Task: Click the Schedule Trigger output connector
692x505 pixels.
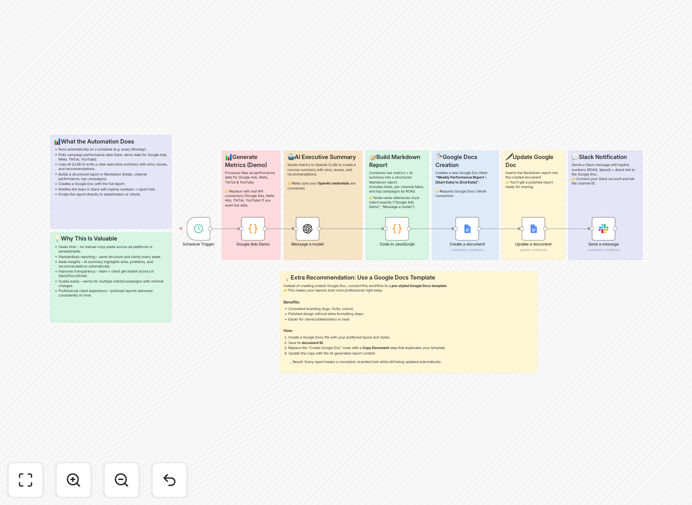Action: coord(211,229)
